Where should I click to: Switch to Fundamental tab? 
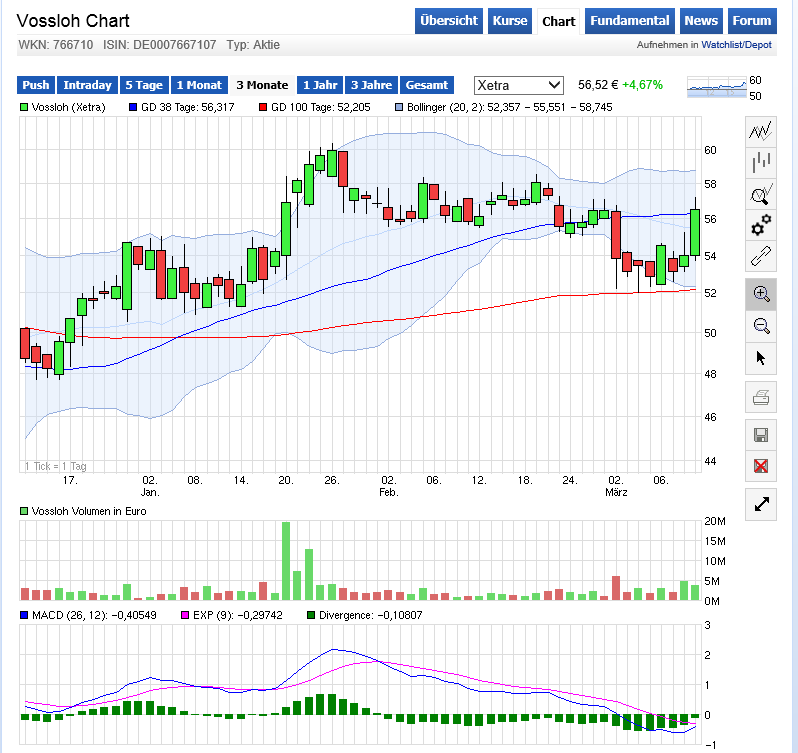point(630,21)
